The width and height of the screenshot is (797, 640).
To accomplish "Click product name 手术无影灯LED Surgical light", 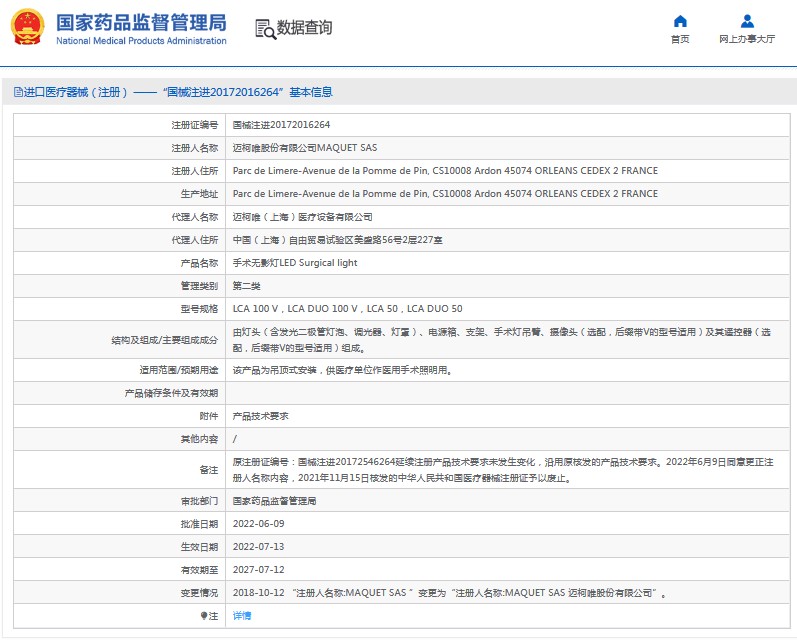I will 295,263.
